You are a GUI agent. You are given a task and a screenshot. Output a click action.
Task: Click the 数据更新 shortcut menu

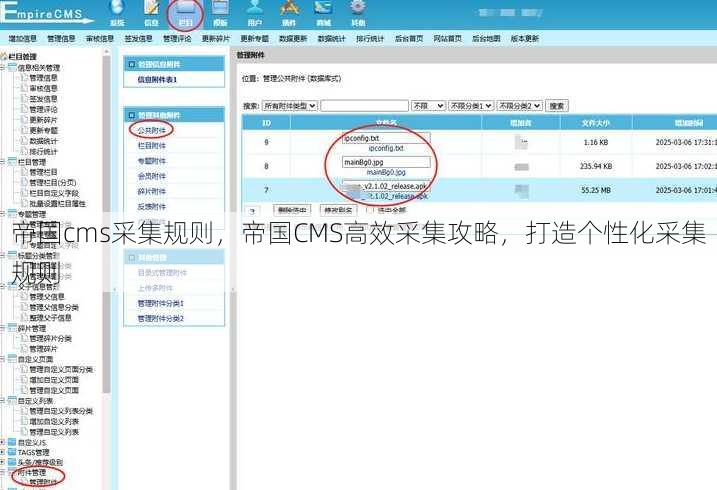coord(293,39)
